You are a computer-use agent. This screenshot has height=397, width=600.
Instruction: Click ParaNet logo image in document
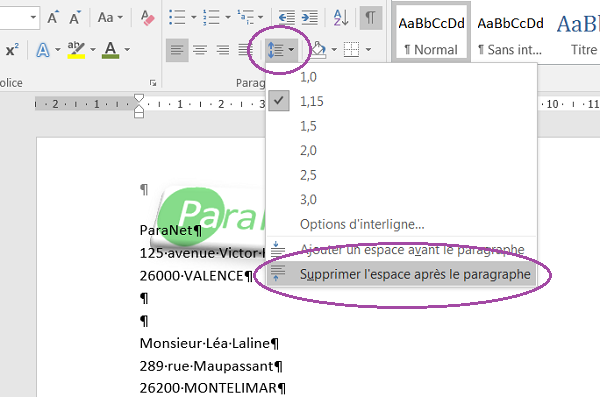[209, 216]
